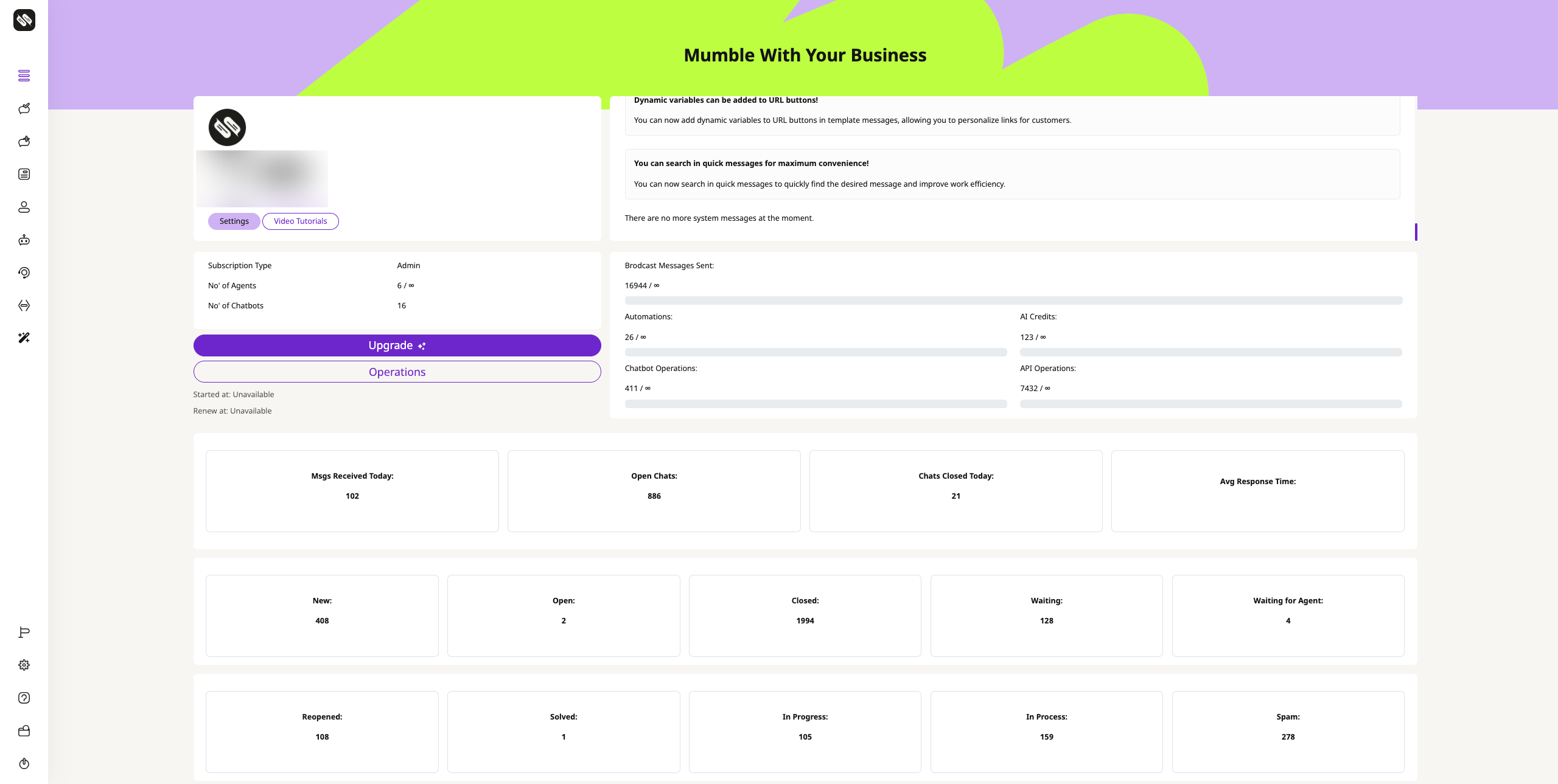Click the Operations button
This screenshot has height=784, width=1558.
pyautogui.click(x=397, y=372)
